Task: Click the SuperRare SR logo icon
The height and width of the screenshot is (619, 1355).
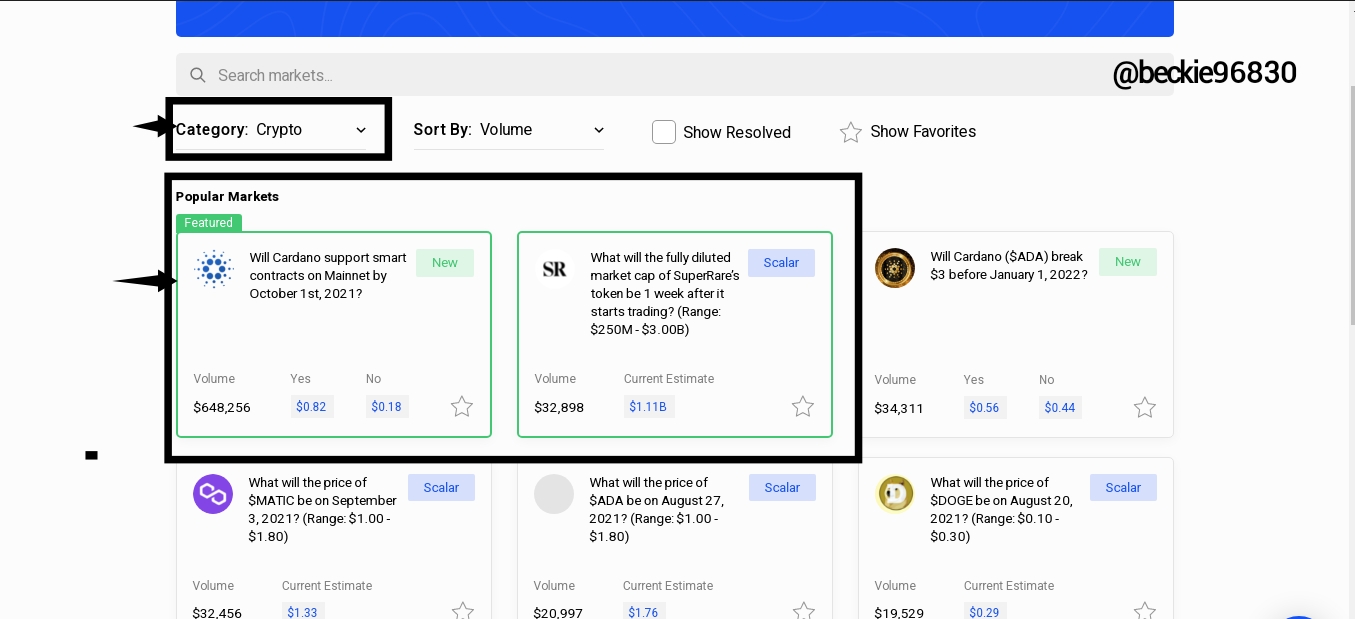Action: click(554, 269)
